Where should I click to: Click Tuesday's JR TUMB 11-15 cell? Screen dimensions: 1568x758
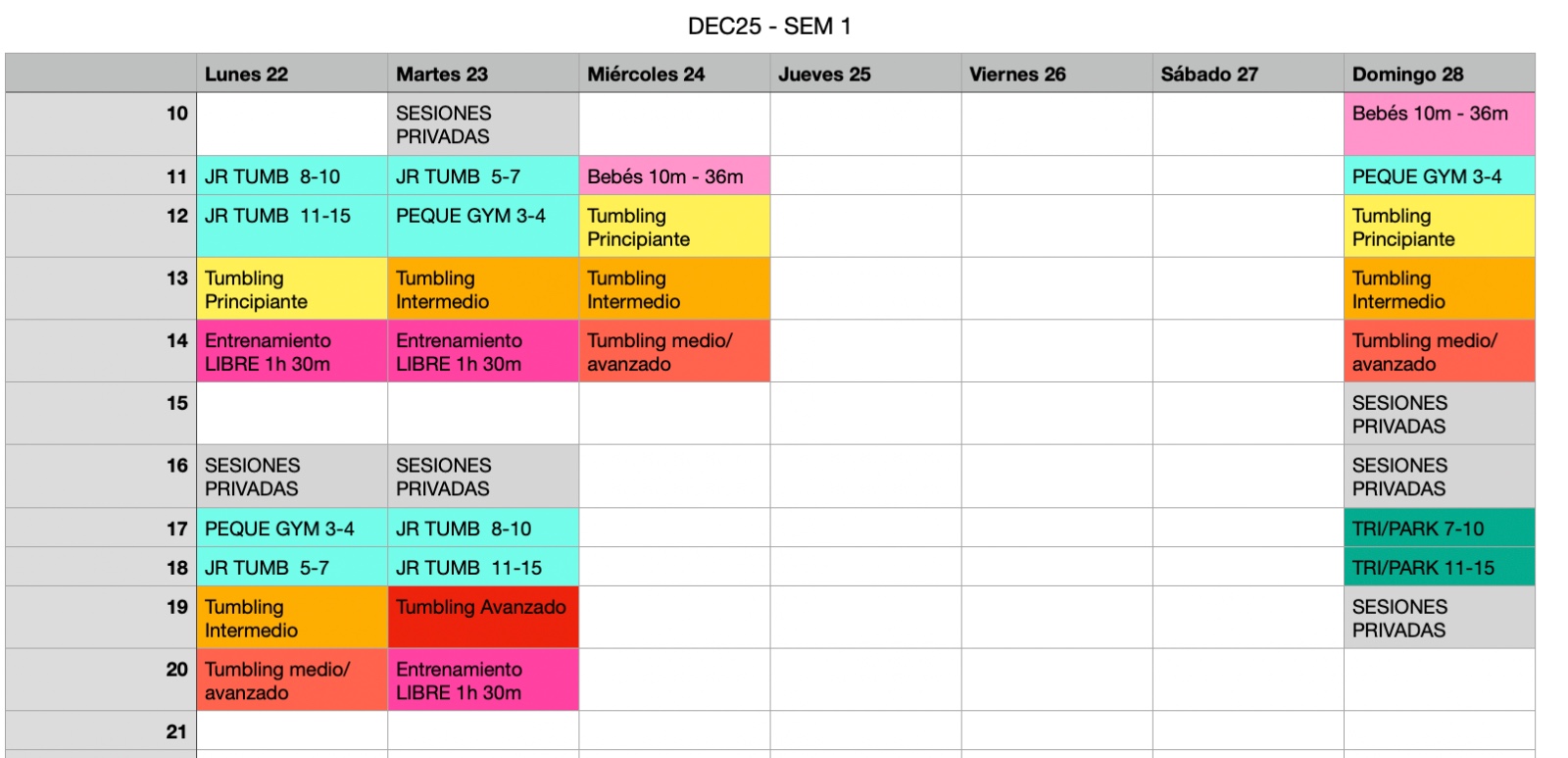pyautogui.click(x=483, y=568)
